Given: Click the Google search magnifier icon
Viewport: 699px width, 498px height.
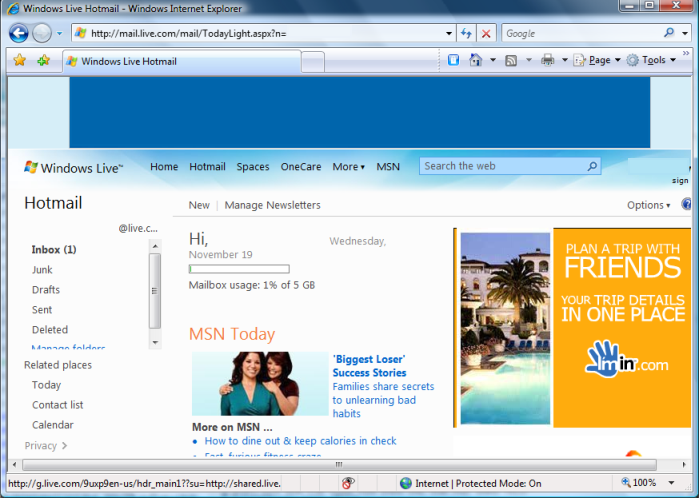Looking at the screenshot, I should pyautogui.click(x=669, y=33).
